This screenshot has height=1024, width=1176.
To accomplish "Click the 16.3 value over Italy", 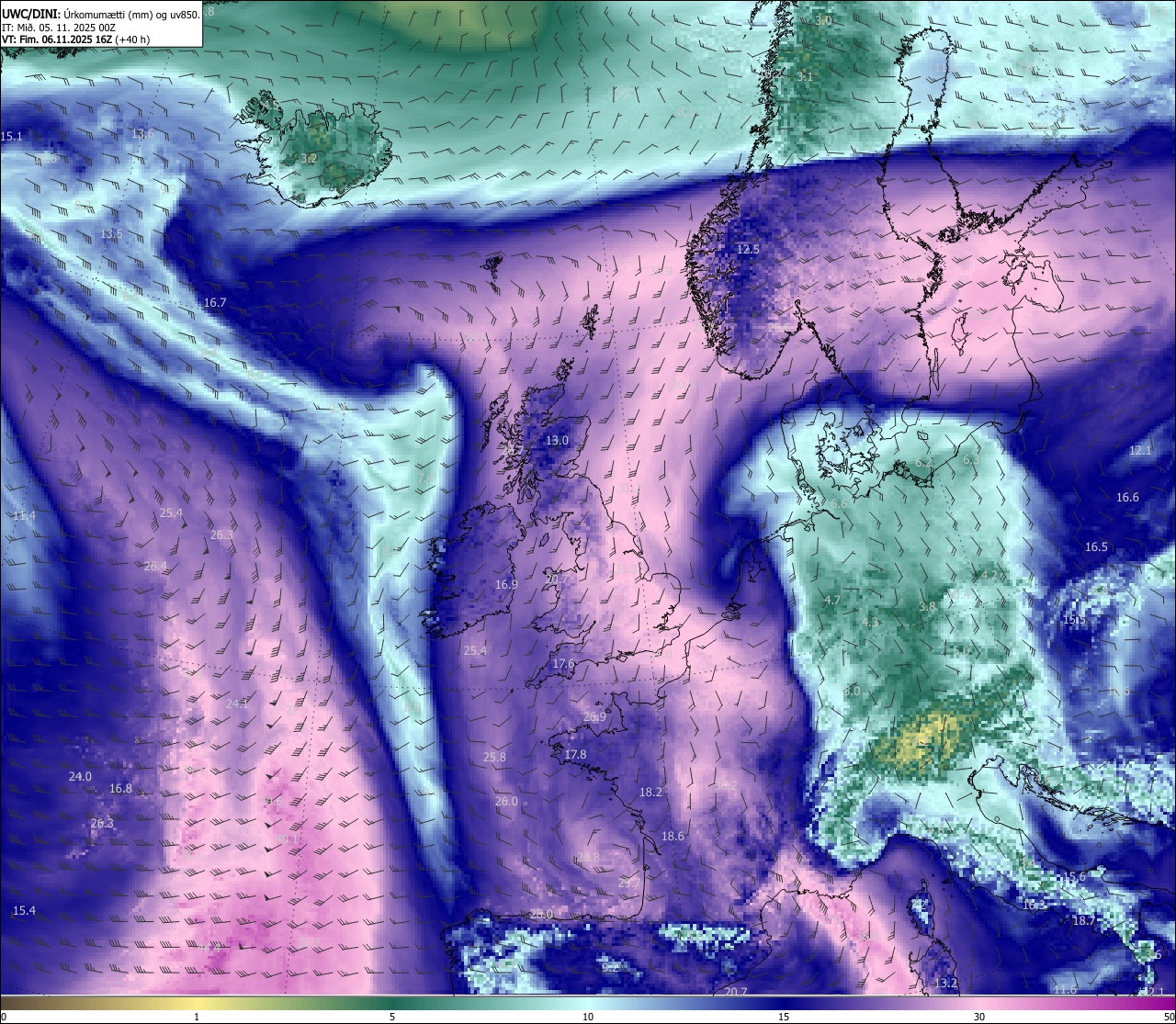I will (1035, 904).
